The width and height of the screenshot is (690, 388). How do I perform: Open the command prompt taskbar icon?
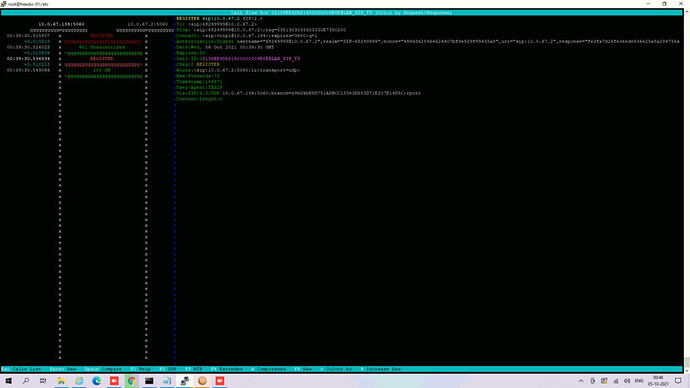(x=149, y=381)
